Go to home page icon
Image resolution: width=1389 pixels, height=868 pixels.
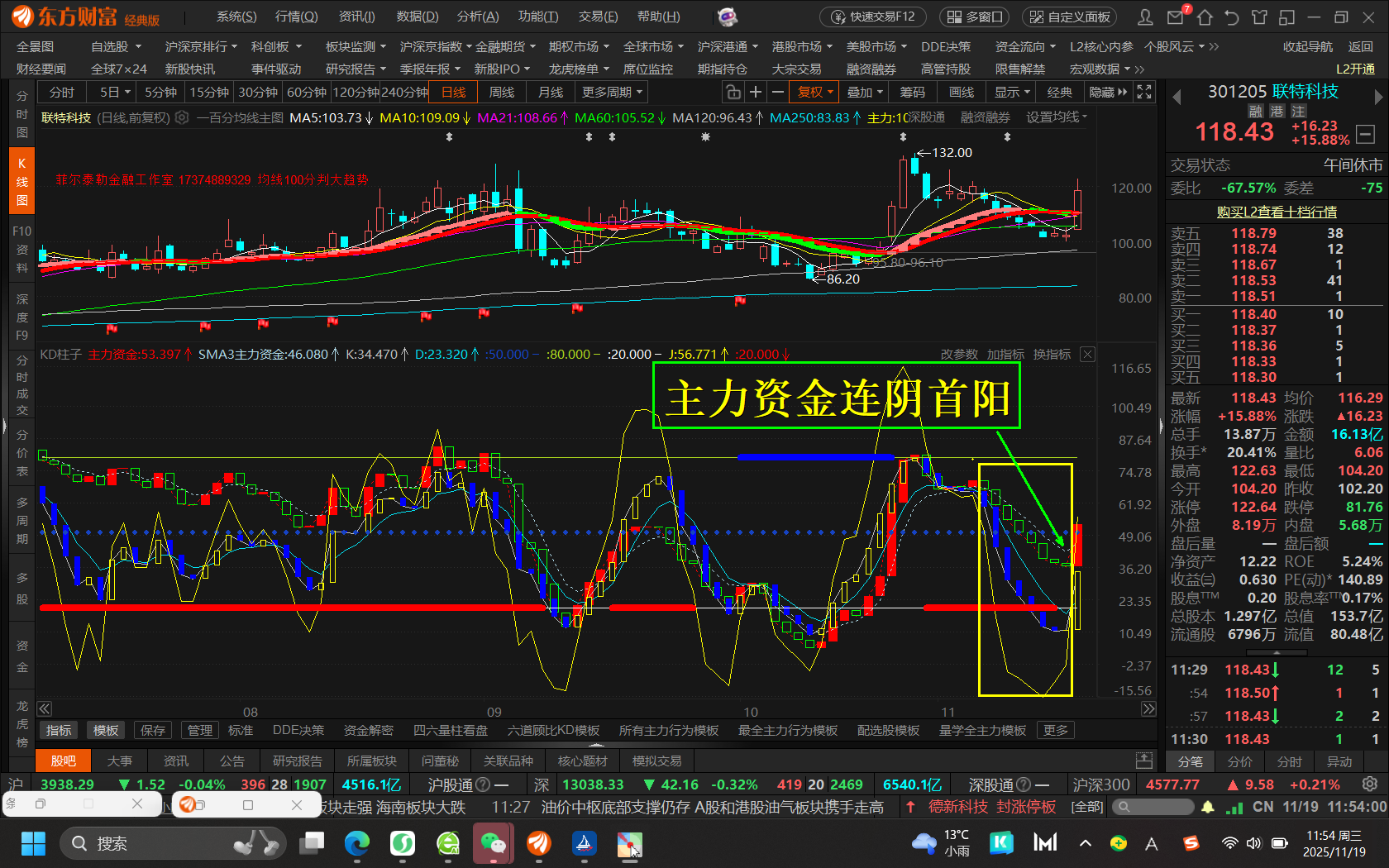[1205, 17]
